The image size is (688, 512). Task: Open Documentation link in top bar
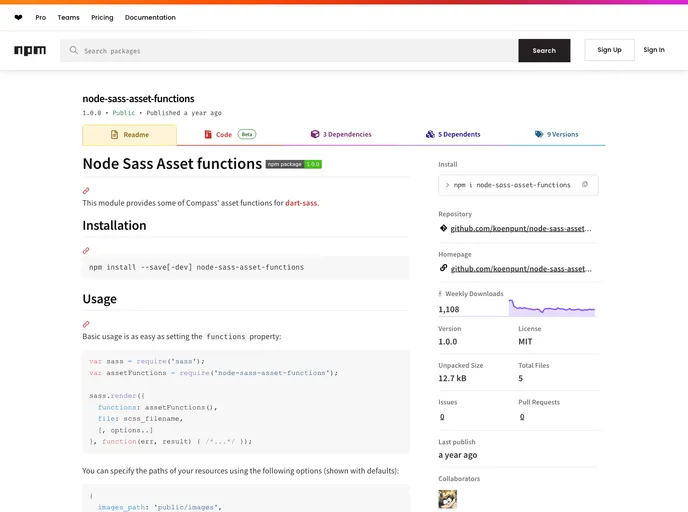[150, 18]
